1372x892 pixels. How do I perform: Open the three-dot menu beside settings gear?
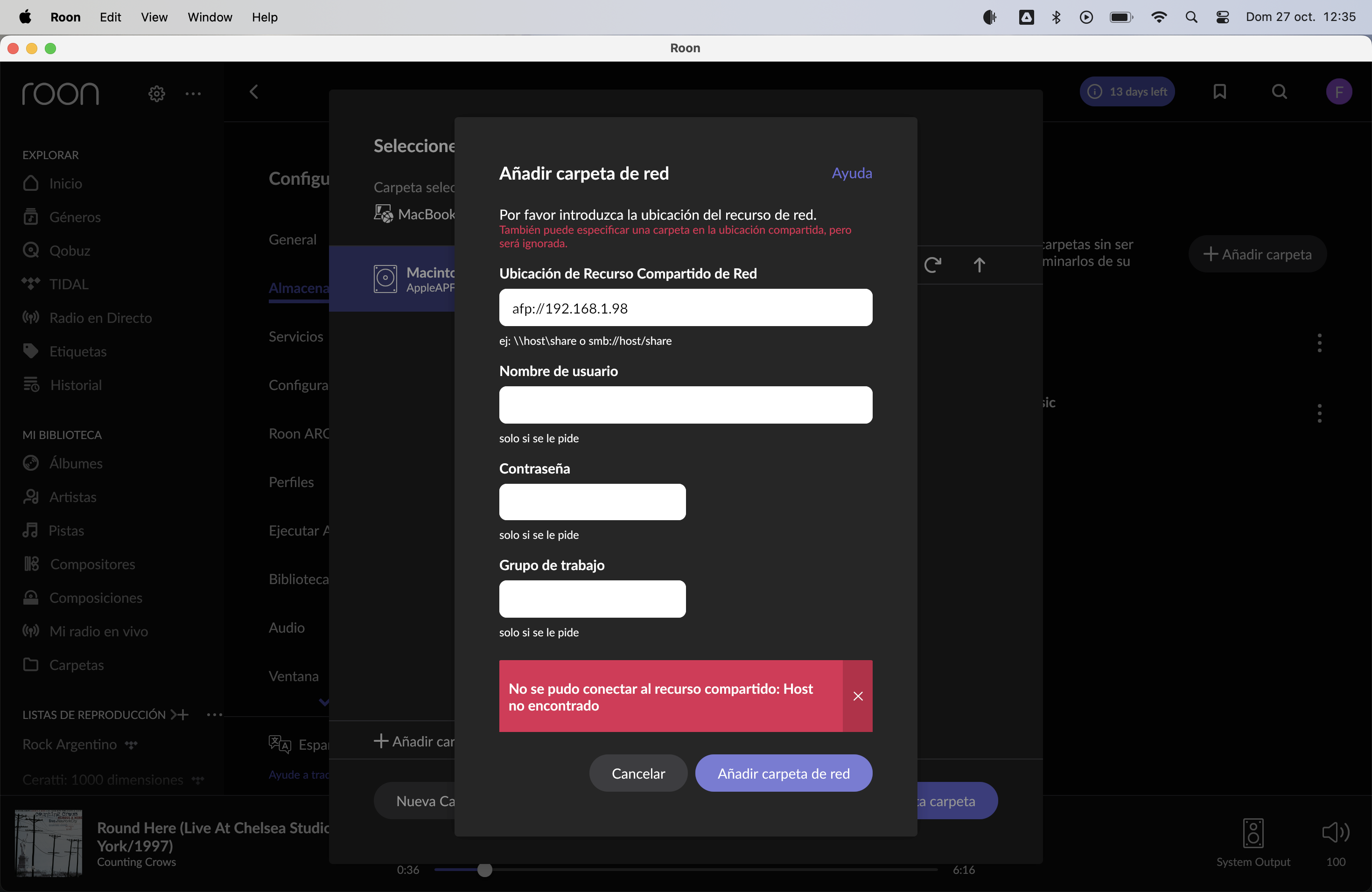[193, 93]
